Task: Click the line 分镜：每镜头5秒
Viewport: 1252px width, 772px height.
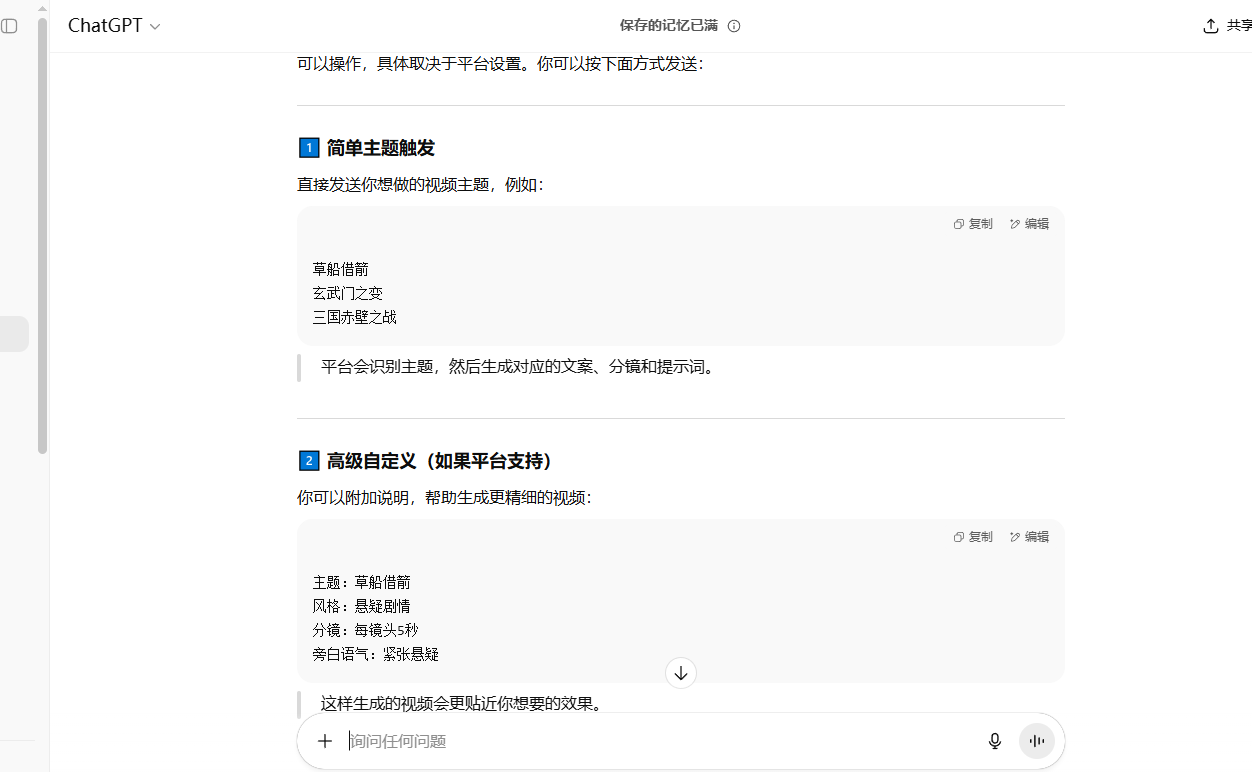Action: [365, 630]
